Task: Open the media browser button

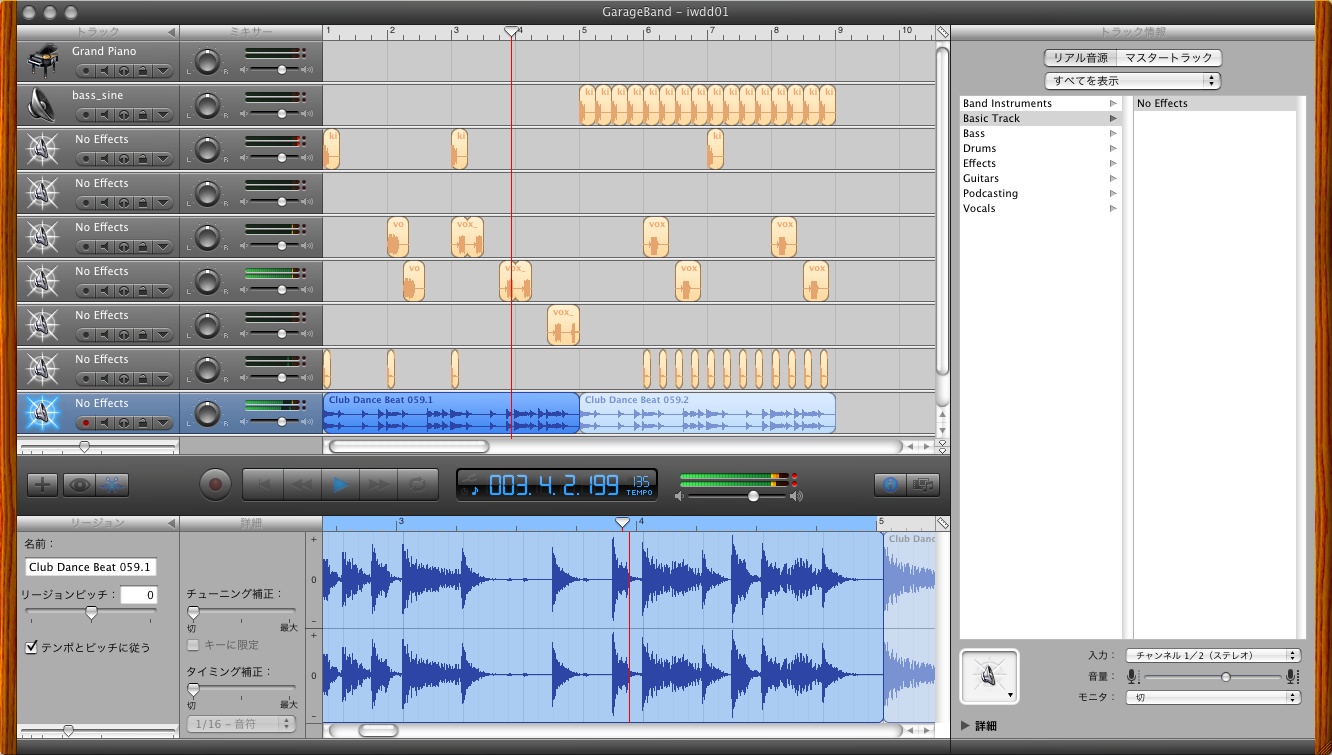Action: 924,485
